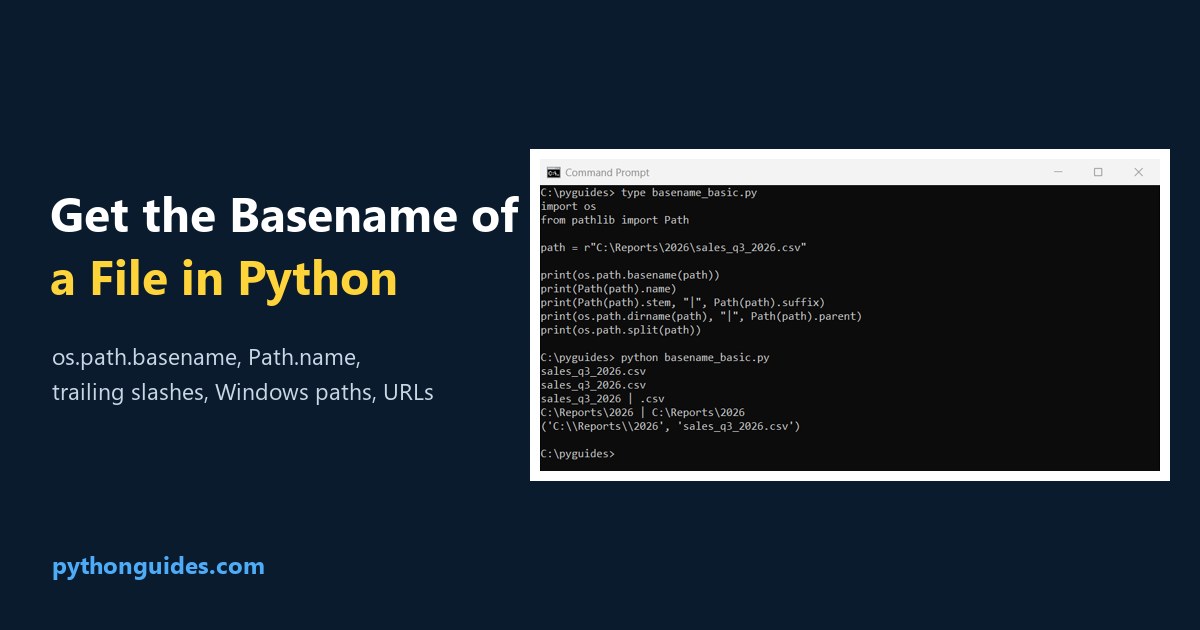Click subtitle 'os.path.basename, Path.name,'

(206, 357)
